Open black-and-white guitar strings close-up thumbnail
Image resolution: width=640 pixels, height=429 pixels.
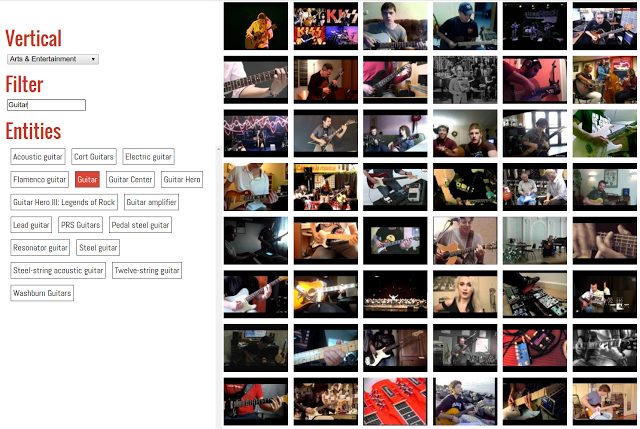pos(604,348)
